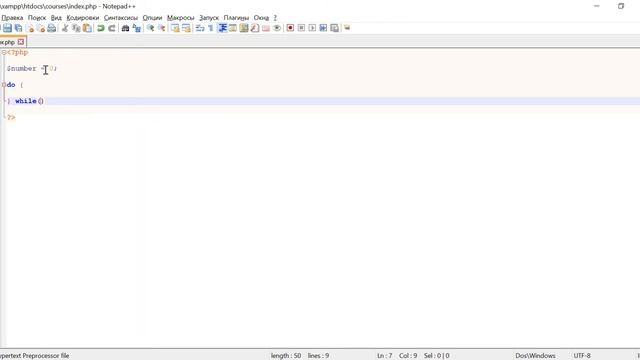Viewport: 640px width, 360px height.
Task: Open the user defined language icon
Action: 233,28
